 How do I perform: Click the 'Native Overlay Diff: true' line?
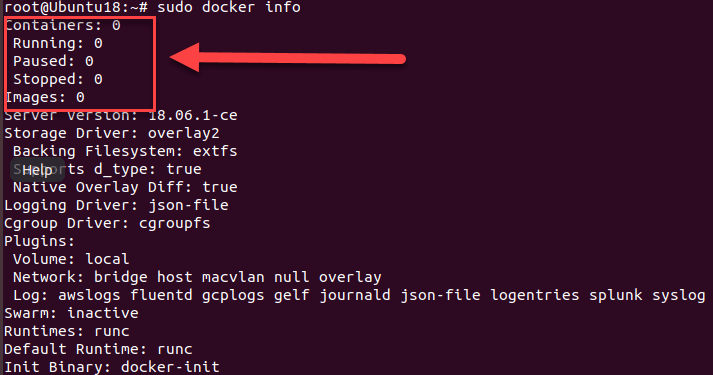(x=125, y=187)
